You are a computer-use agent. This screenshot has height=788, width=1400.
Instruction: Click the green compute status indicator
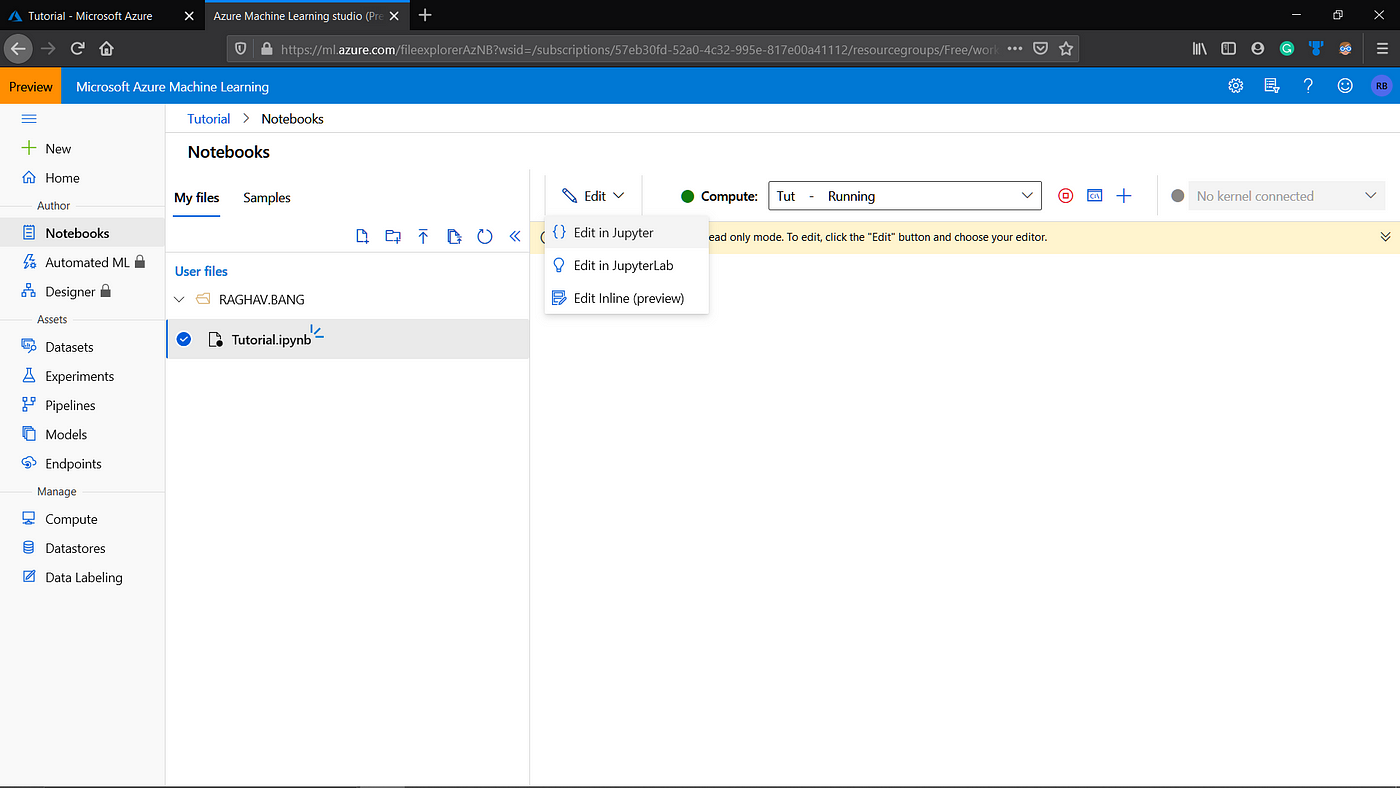687,196
